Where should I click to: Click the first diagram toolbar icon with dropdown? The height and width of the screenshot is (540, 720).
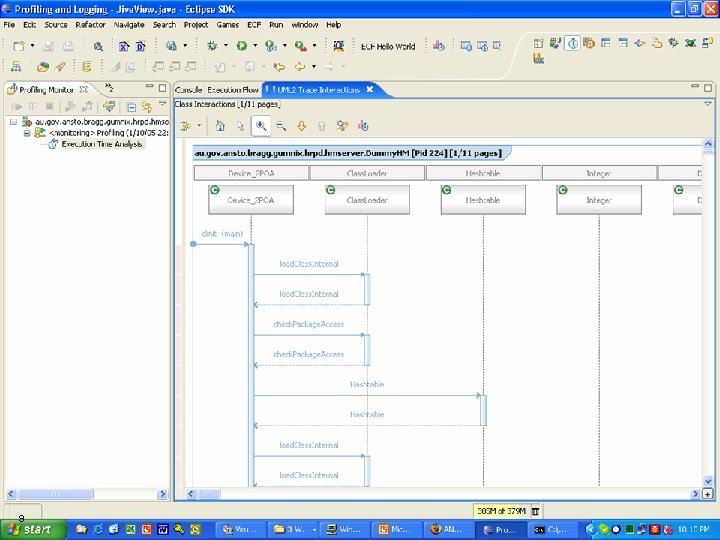pyautogui.click(x=186, y=126)
